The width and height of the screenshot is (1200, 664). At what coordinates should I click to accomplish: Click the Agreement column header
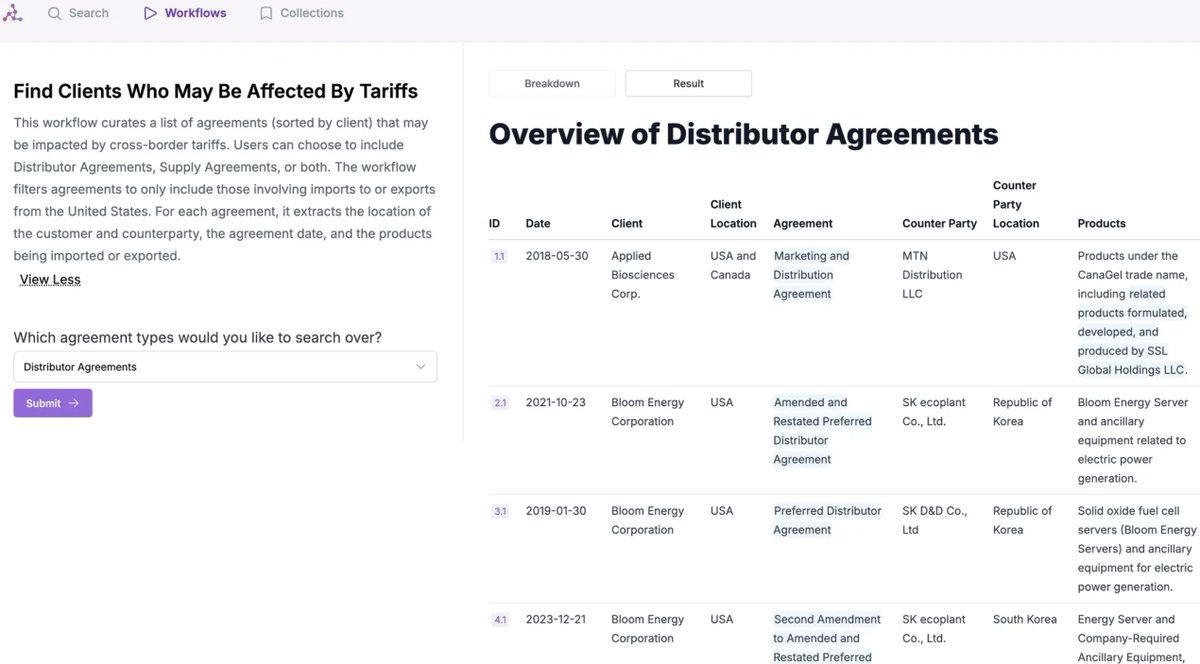[x=803, y=223]
